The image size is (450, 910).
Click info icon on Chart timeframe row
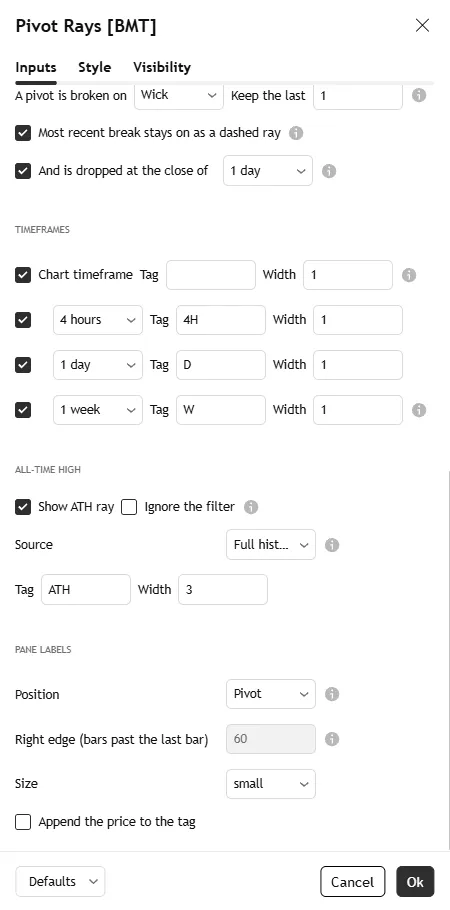(409, 275)
